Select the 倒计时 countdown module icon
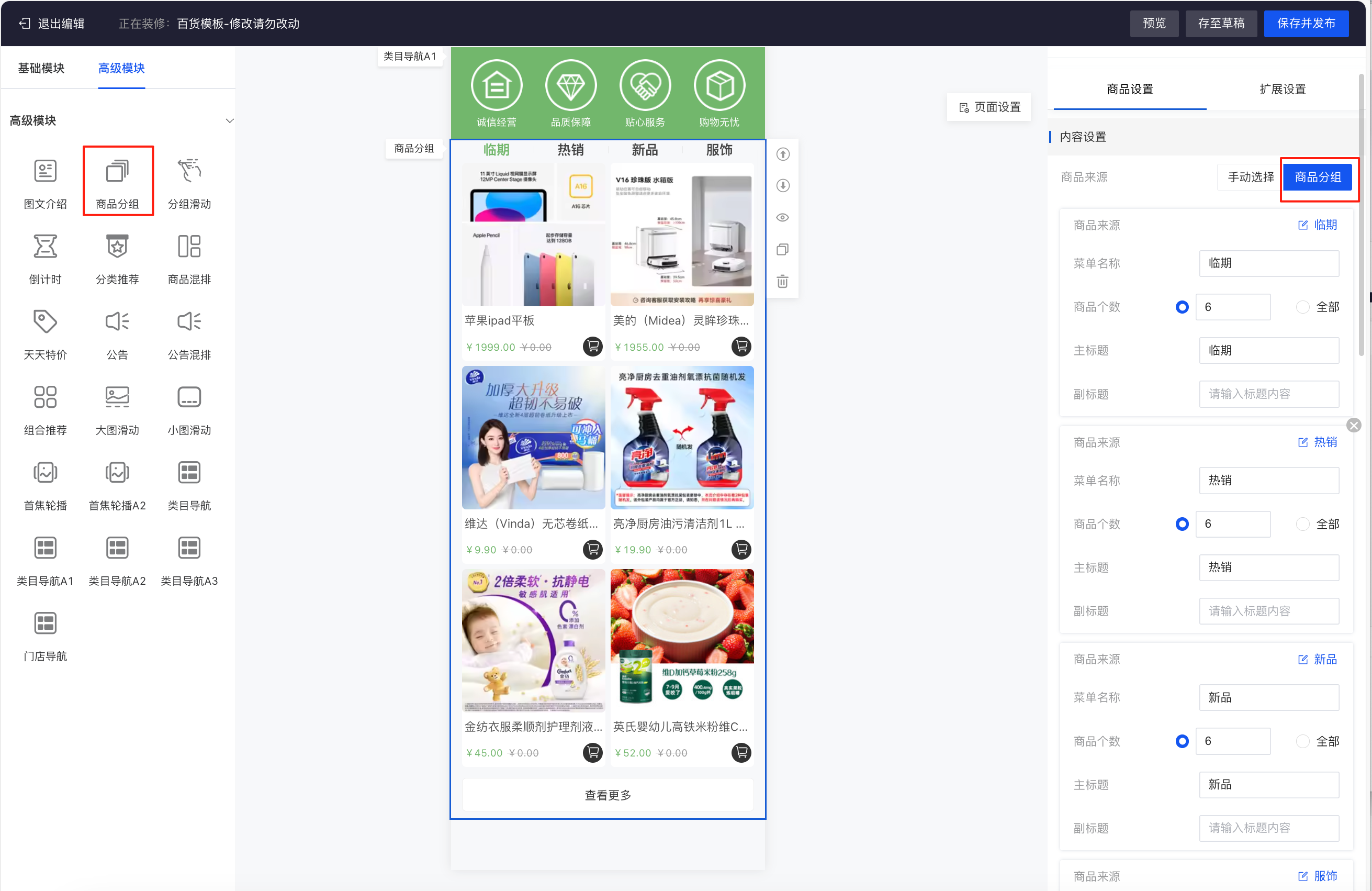The width and height of the screenshot is (1372, 891). [45, 247]
